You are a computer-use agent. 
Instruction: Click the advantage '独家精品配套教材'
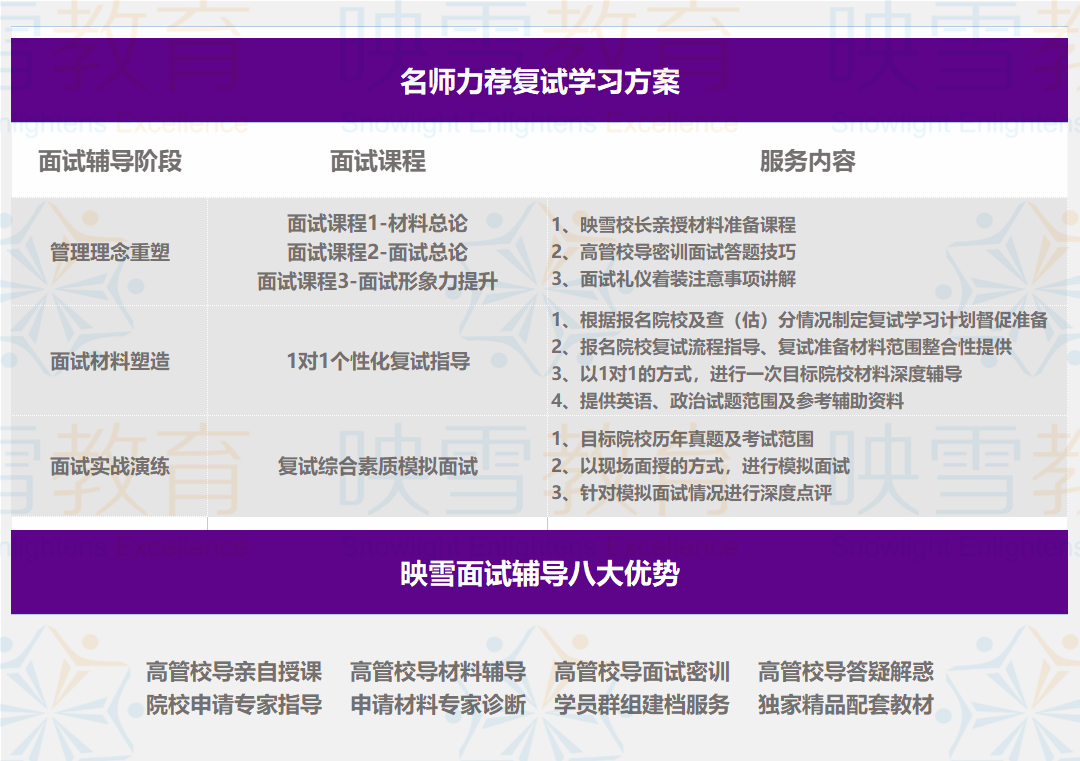[x=846, y=705]
